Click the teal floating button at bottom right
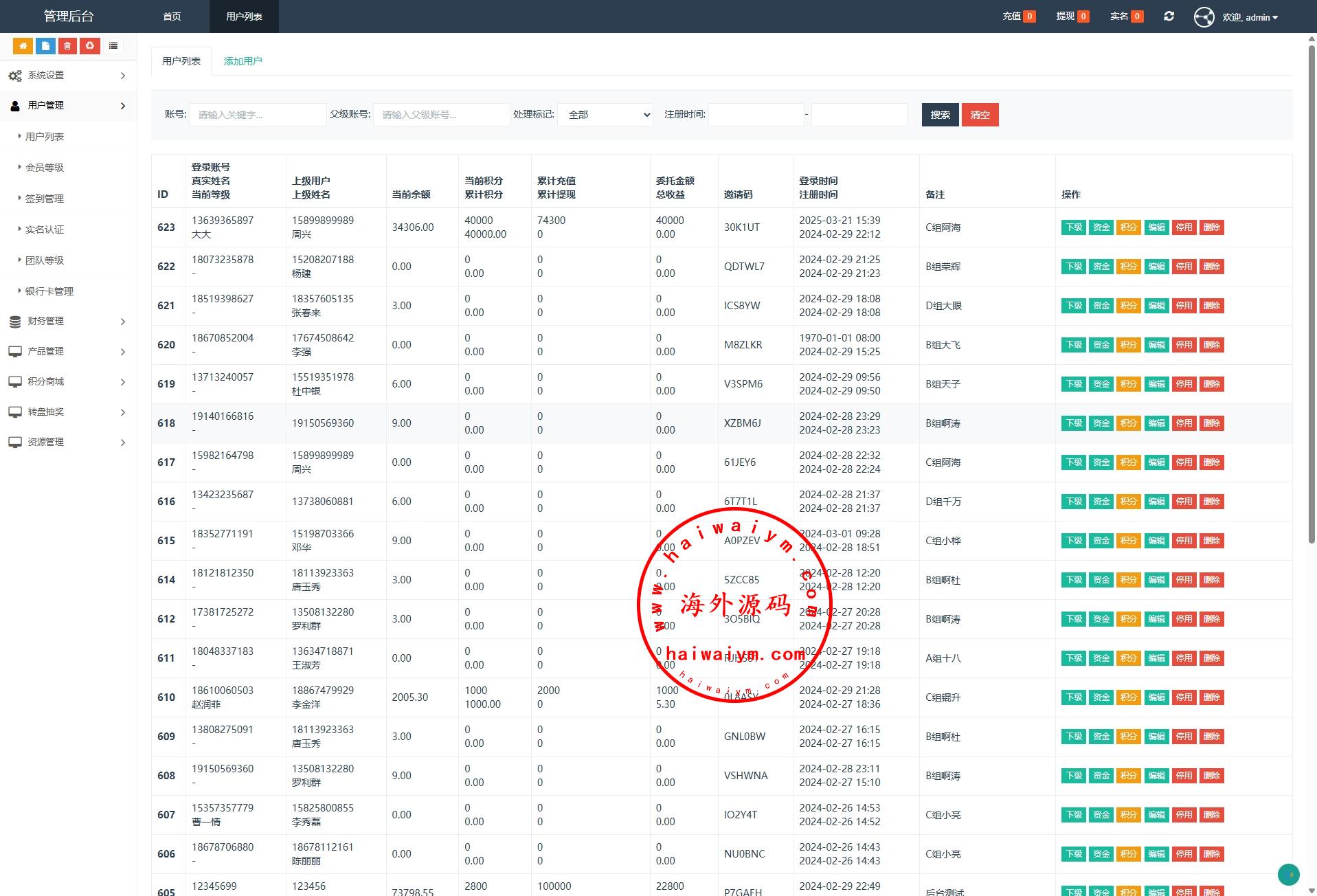The height and width of the screenshot is (896, 1317). (1288, 874)
